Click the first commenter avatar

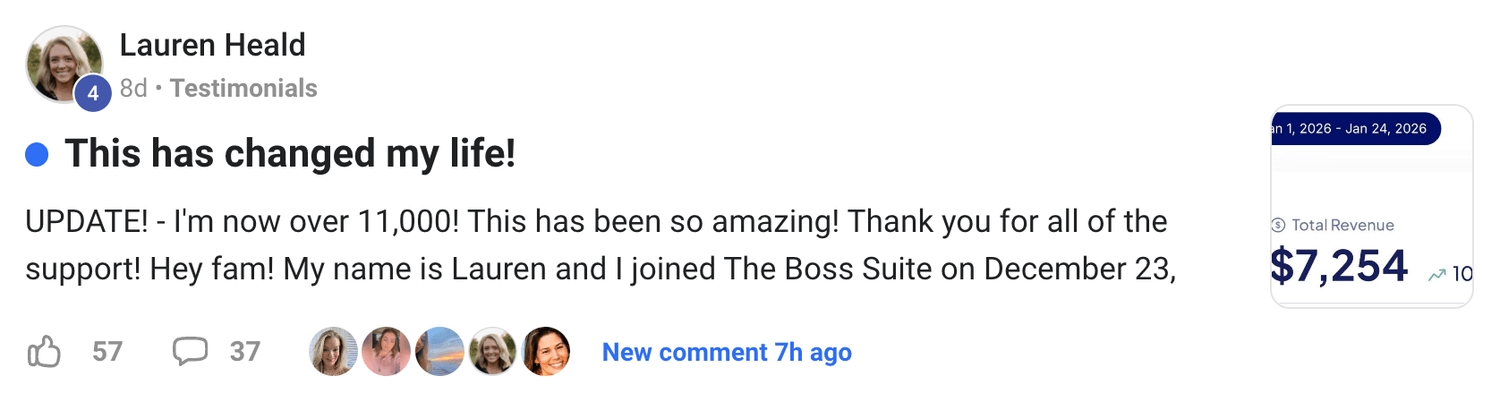pyautogui.click(x=334, y=352)
